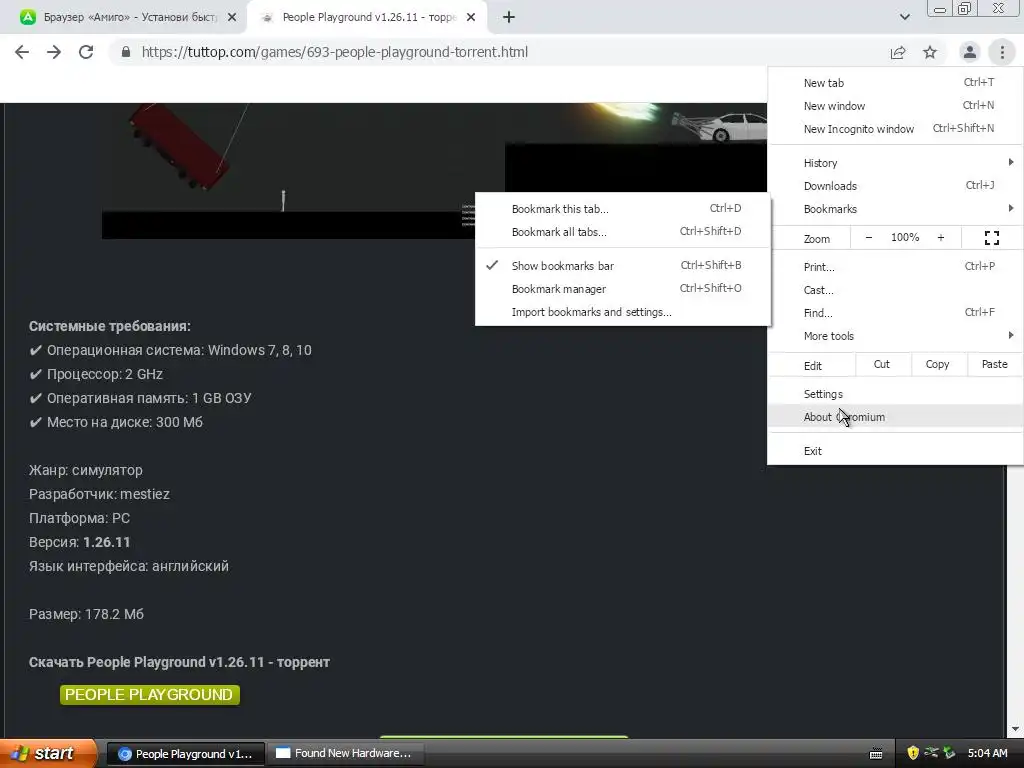Choose New window from menu
This screenshot has height=768, width=1024.
[895, 106]
